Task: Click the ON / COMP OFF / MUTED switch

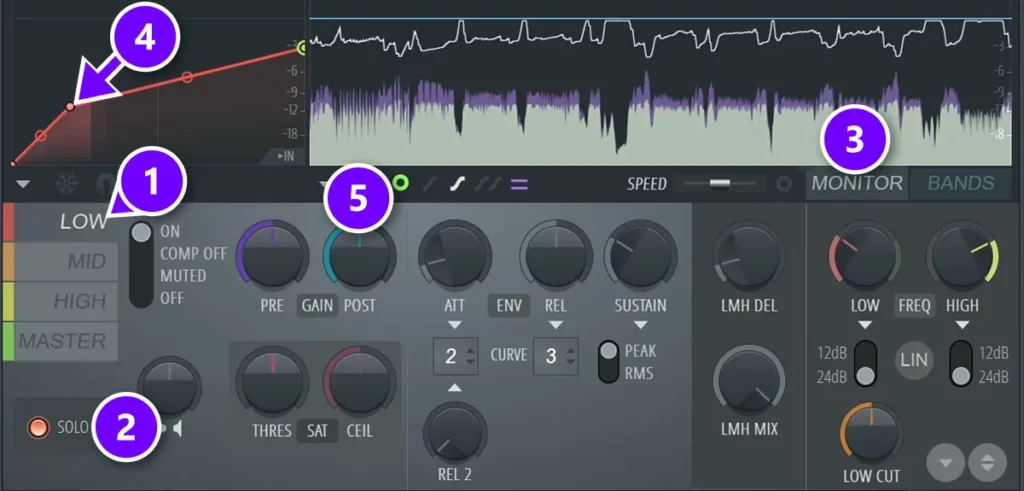Action: point(140,264)
